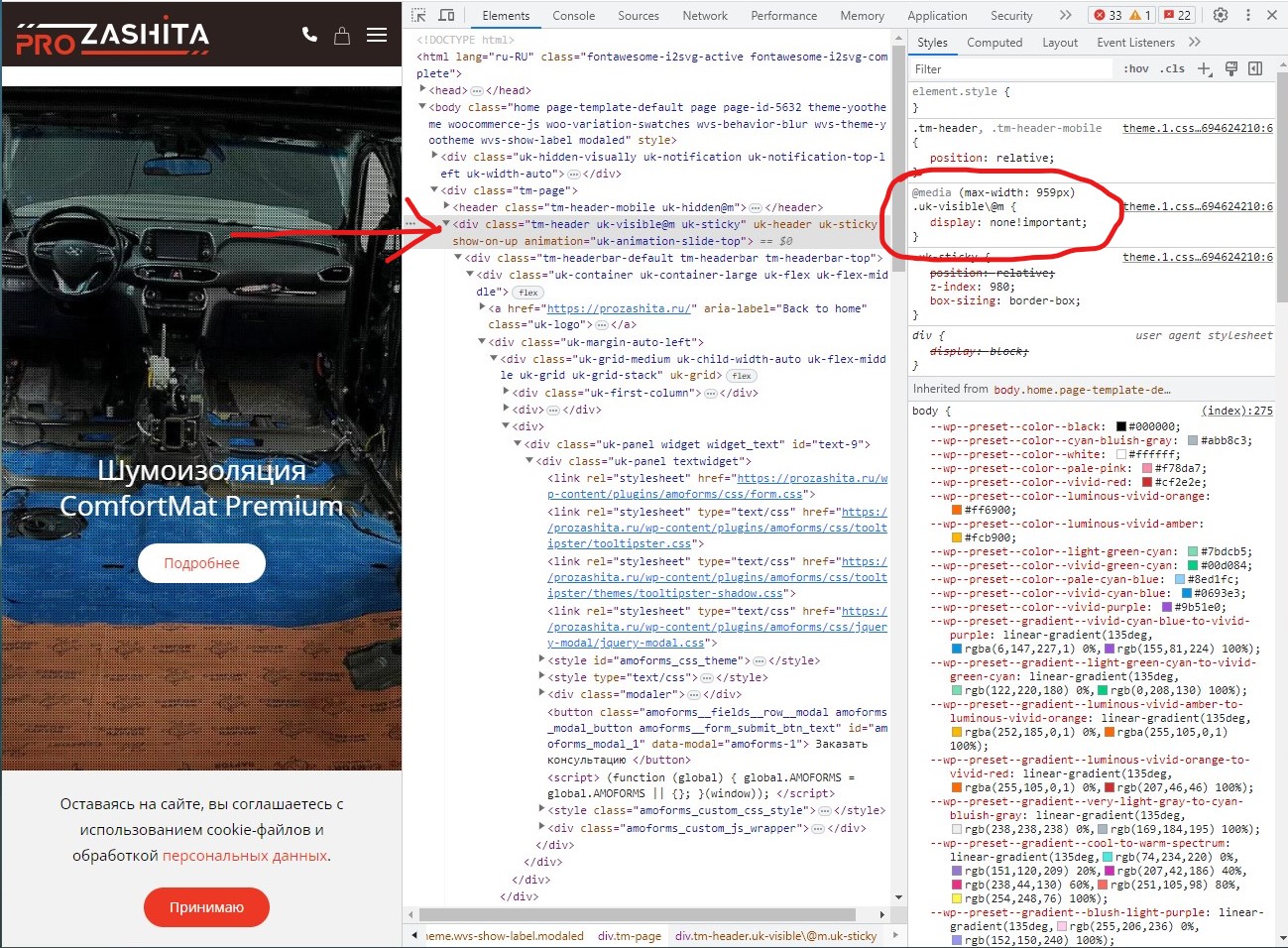Click the flex badge on uk-grid element
The image size is (1288, 948).
(x=741, y=376)
